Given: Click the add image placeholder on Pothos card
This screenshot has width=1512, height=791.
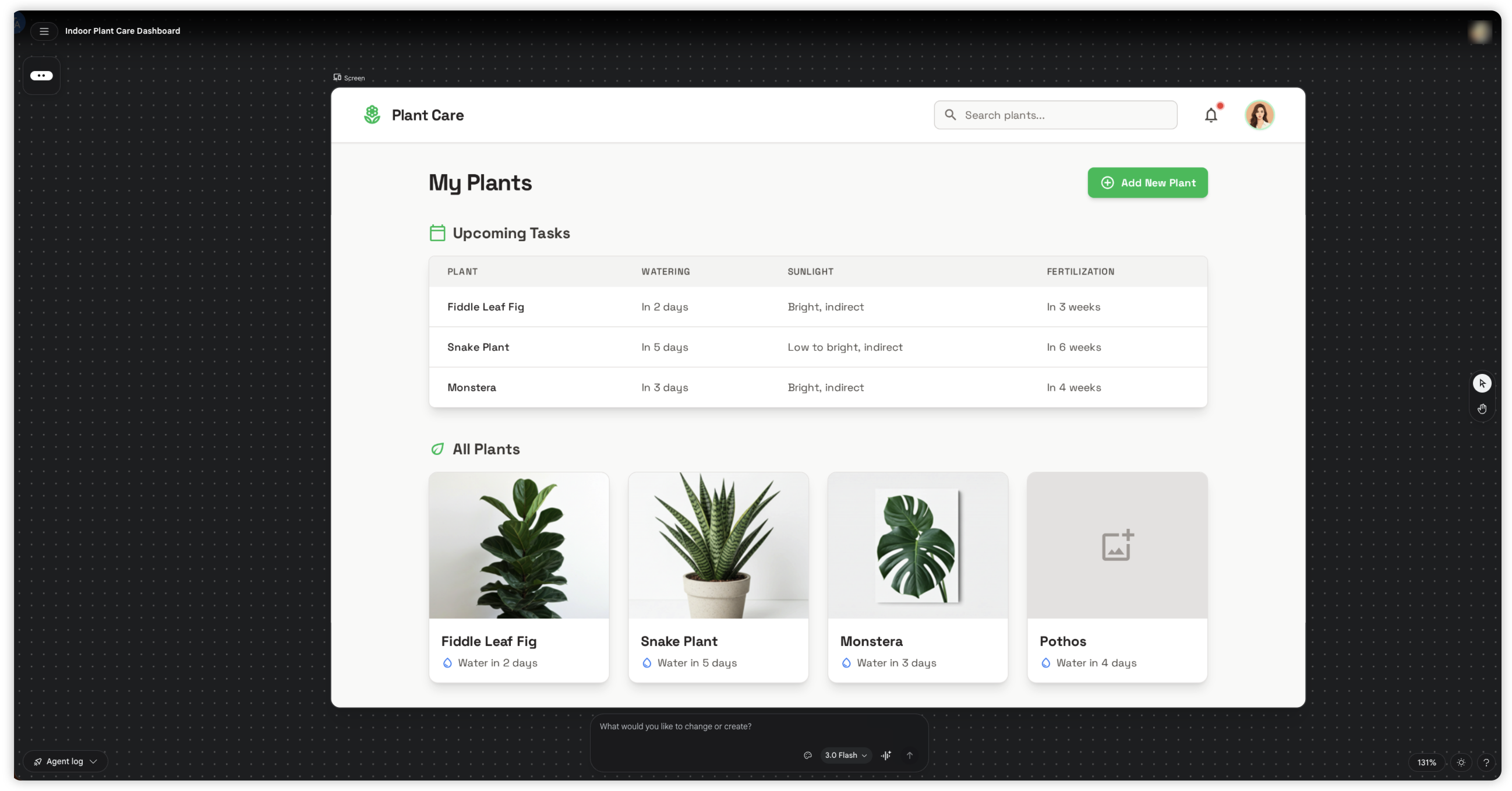Looking at the screenshot, I should [1117, 545].
